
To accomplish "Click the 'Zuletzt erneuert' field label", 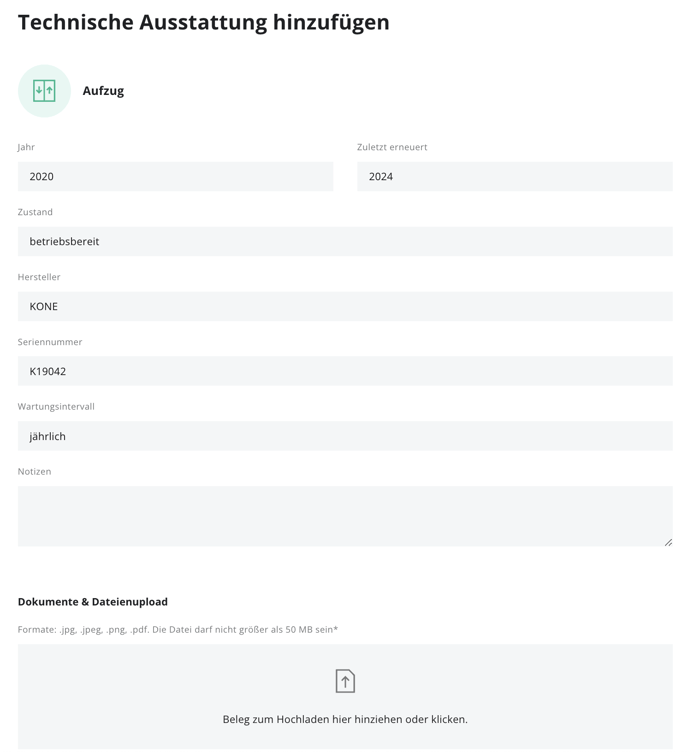I will (x=392, y=147).
